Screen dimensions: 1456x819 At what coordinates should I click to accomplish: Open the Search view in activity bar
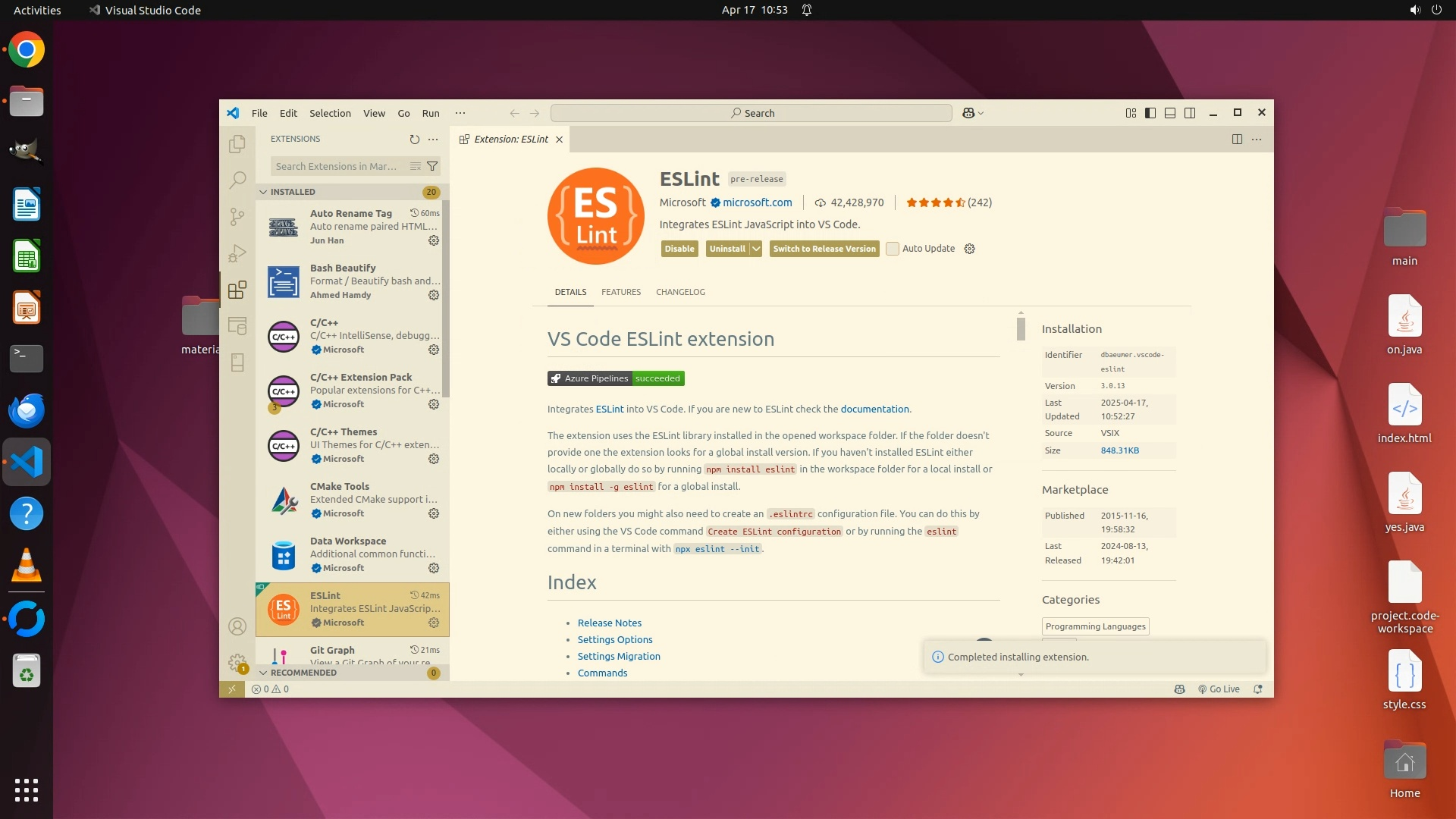pyautogui.click(x=237, y=180)
